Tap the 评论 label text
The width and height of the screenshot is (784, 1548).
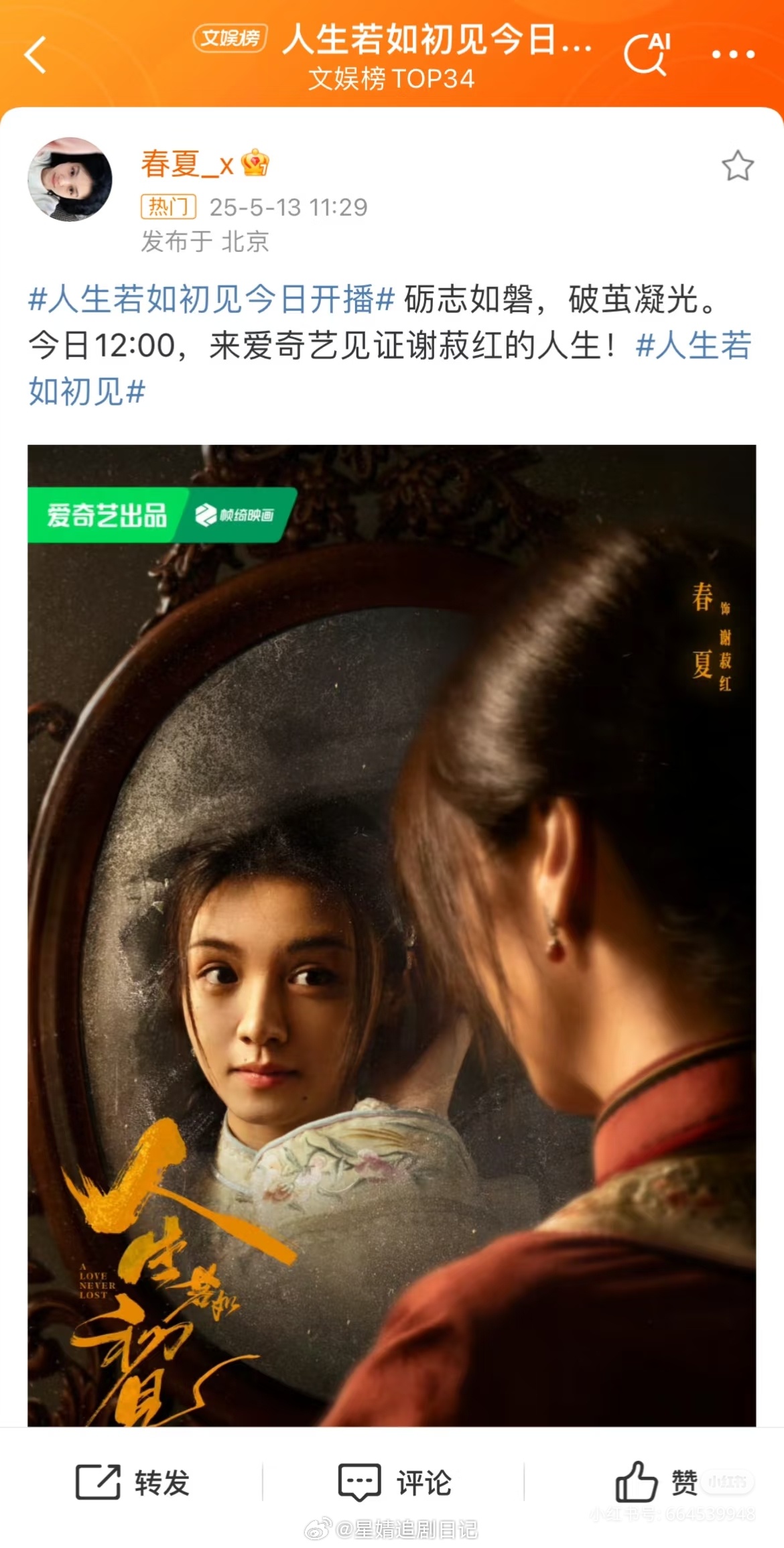click(x=424, y=1482)
